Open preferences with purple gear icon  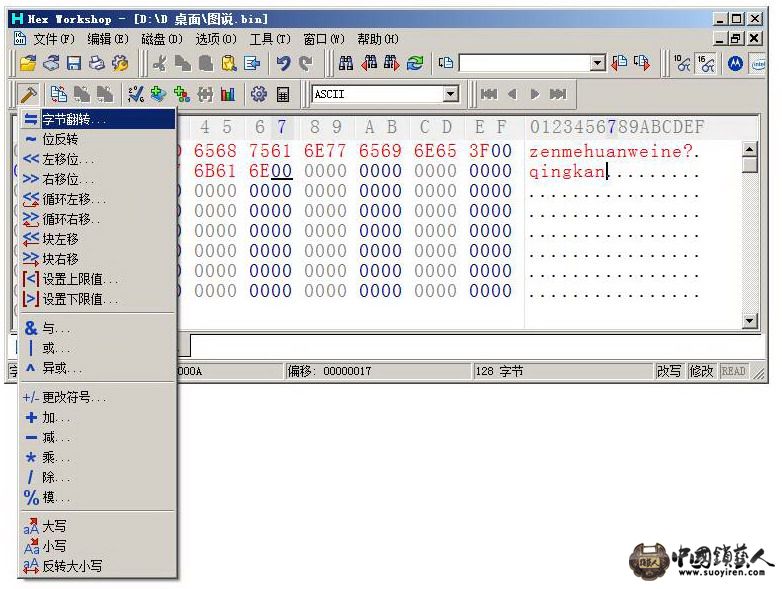258,94
